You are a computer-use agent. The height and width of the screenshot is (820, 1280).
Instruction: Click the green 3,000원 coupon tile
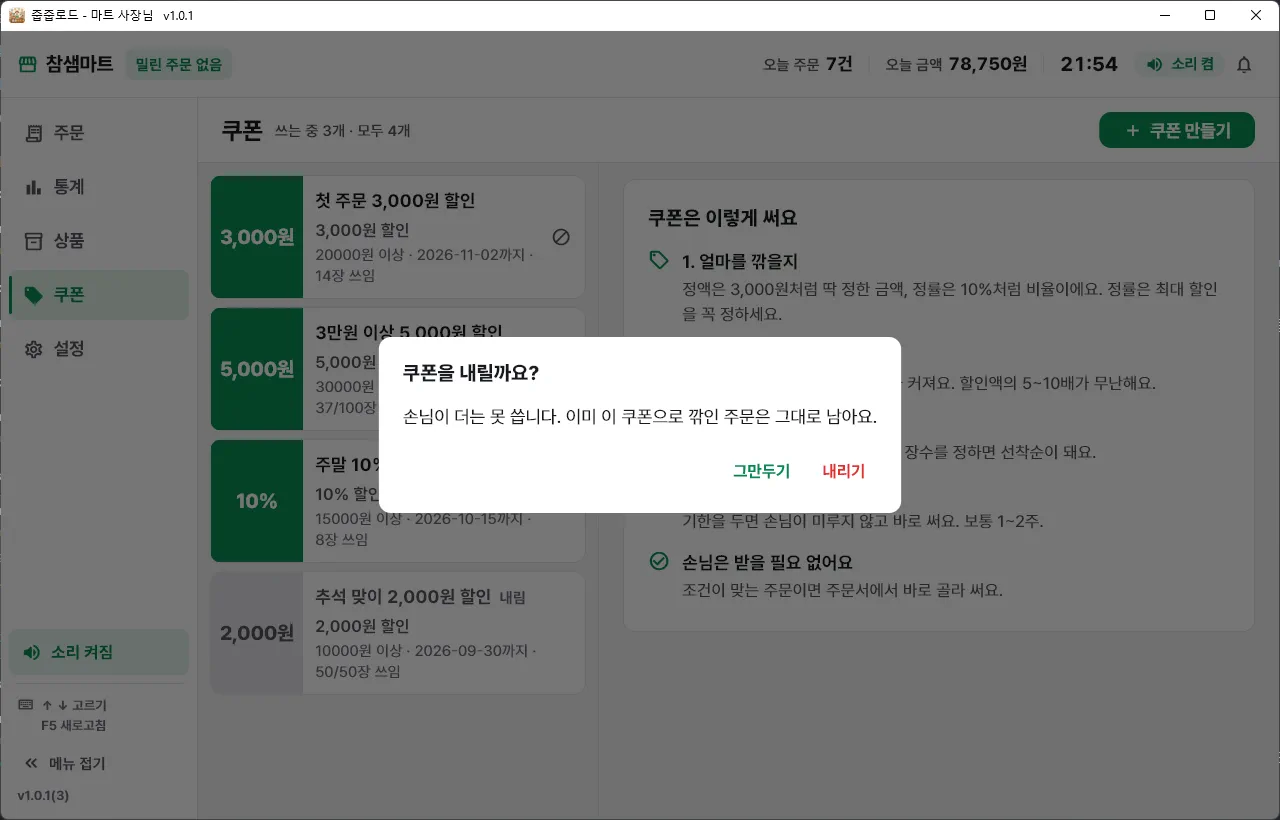click(x=257, y=237)
